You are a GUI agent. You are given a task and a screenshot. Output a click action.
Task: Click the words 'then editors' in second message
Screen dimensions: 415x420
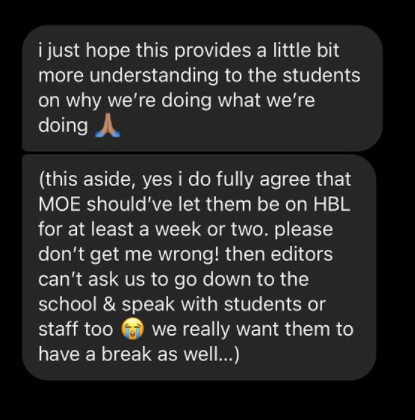pos(279,254)
